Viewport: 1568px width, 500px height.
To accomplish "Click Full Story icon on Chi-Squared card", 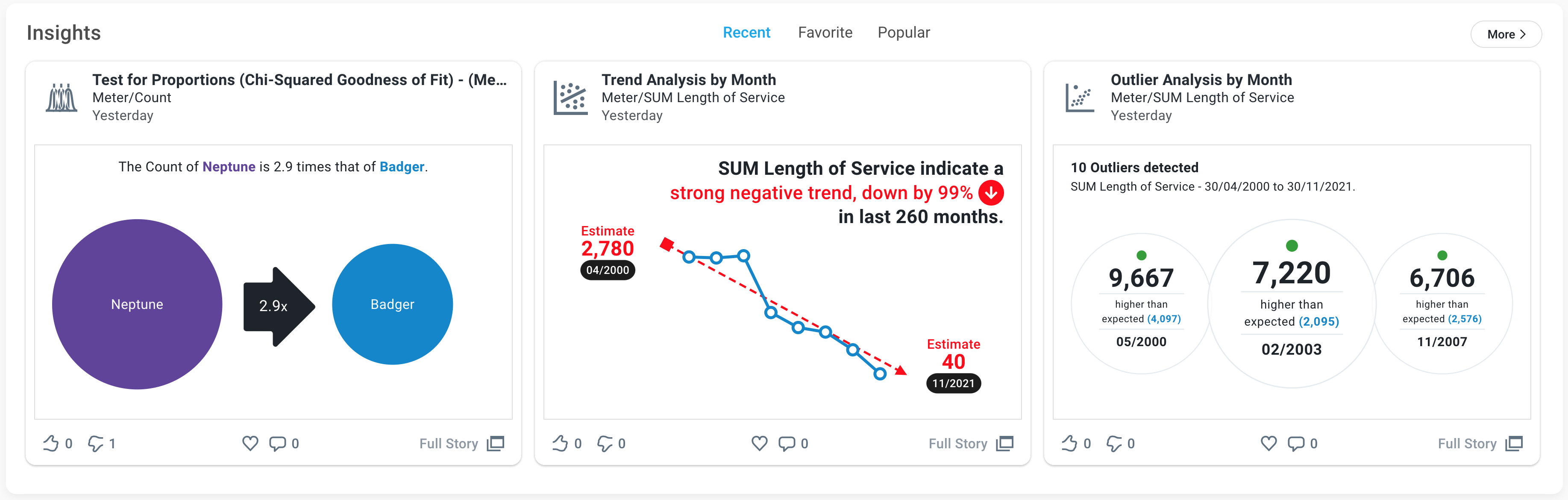I will click(496, 443).
